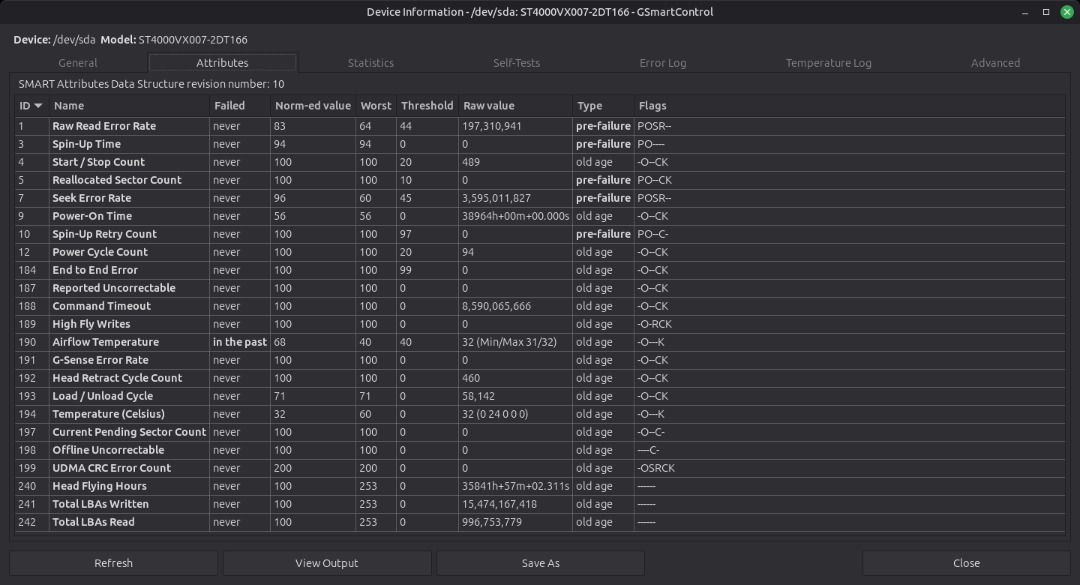Click the -OSRCK flags cell
Image resolution: width=1080 pixels, height=585 pixels.
[x=656, y=468]
